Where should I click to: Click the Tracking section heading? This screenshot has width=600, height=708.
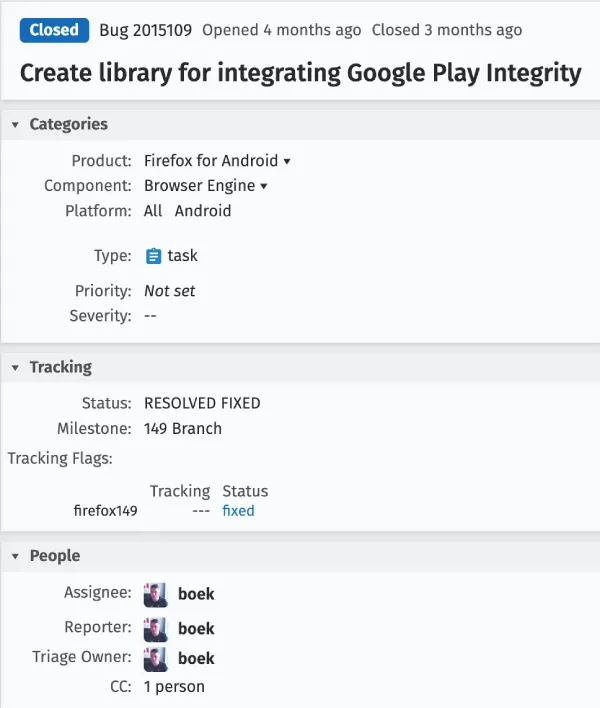(x=61, y=368)
